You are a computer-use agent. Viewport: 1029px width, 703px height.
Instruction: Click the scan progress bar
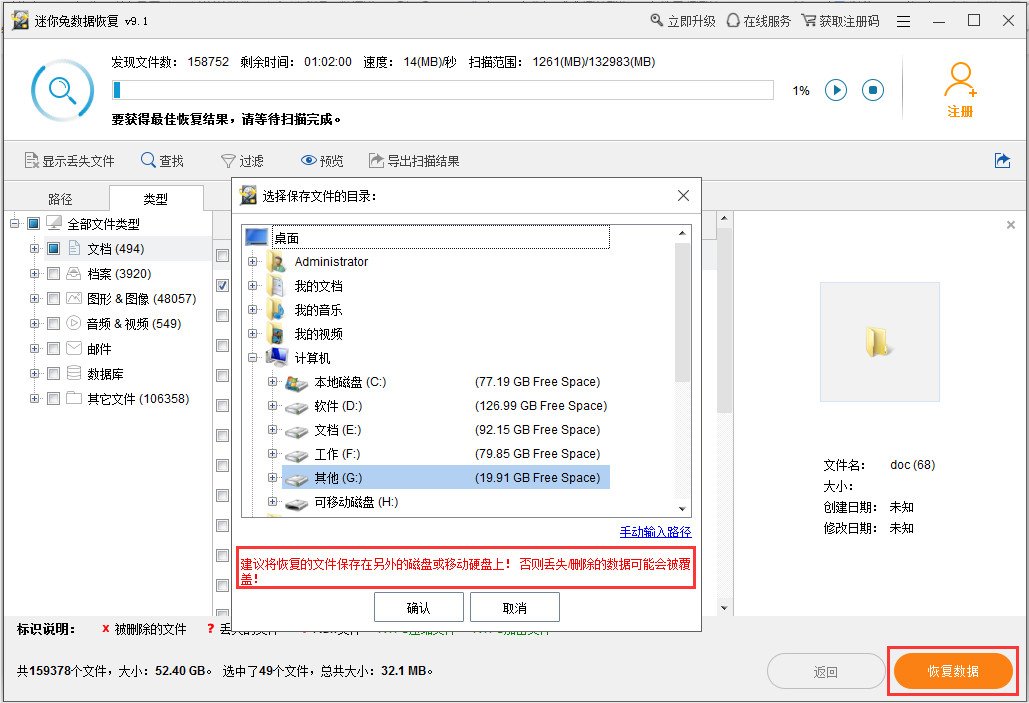442,90
